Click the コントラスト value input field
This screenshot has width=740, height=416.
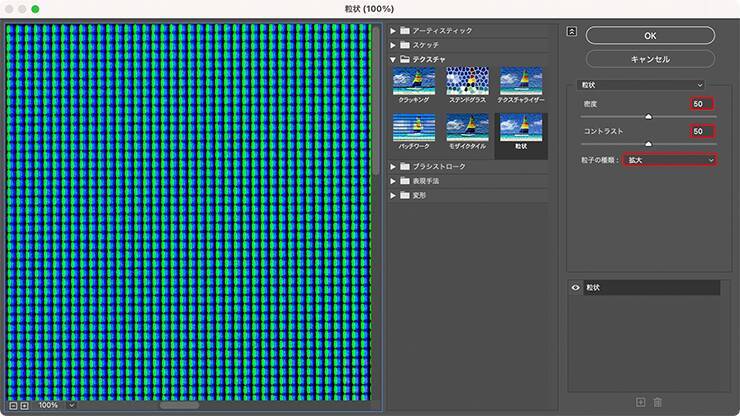coord(702,131)
